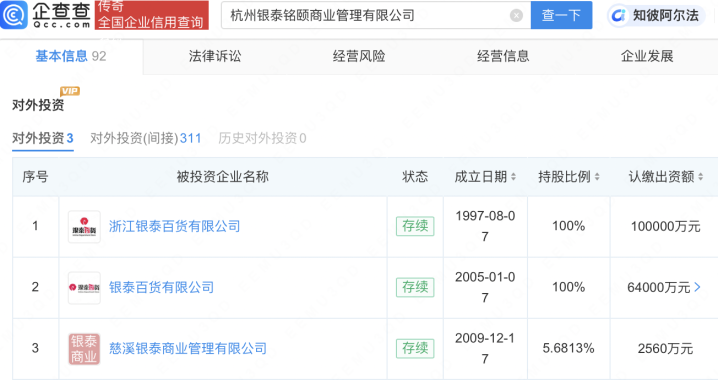
Task: Open the 经营信息 tab
Action: pos(503,56)
